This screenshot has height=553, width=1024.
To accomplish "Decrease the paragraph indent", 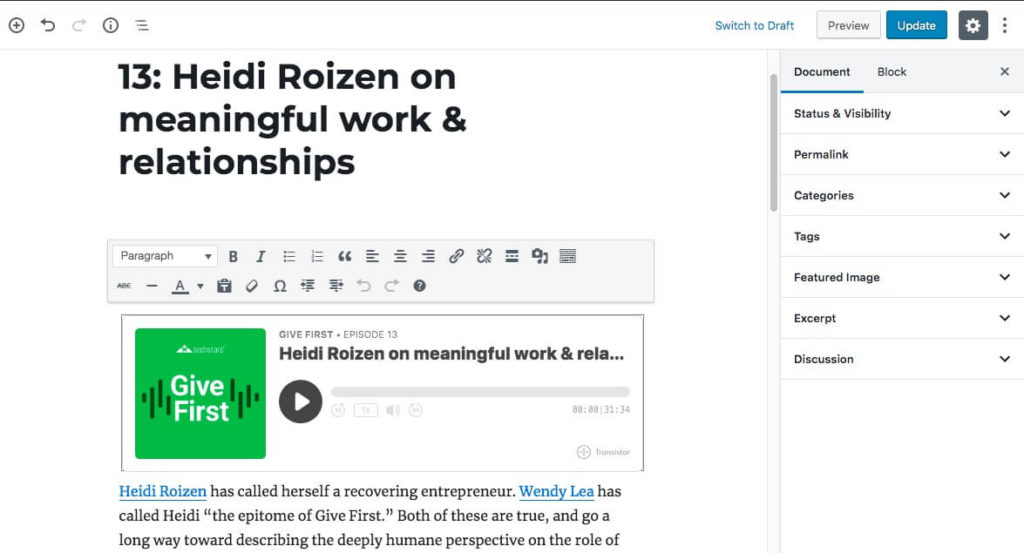I will pyautogui.click(x=308, y=285).
